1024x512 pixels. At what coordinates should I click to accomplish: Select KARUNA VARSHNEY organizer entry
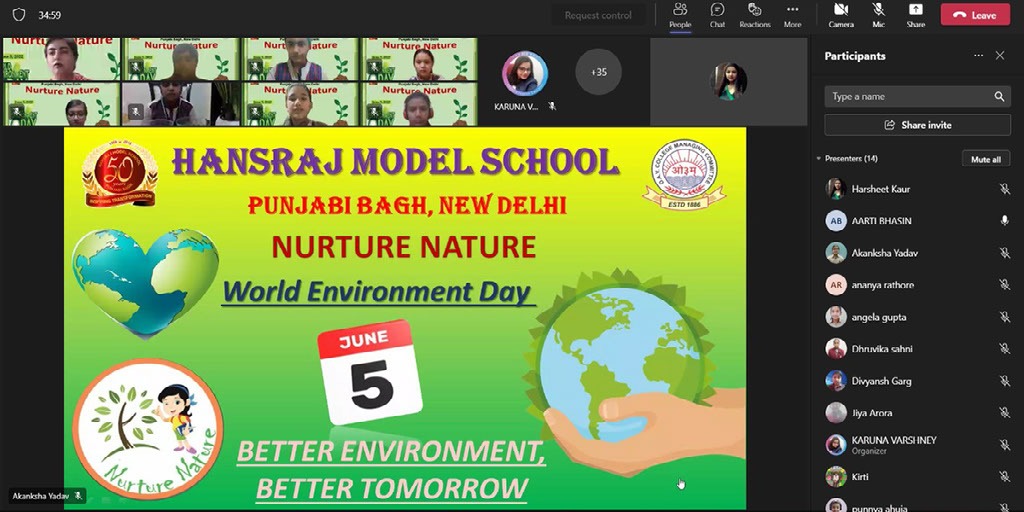[893, 444]
